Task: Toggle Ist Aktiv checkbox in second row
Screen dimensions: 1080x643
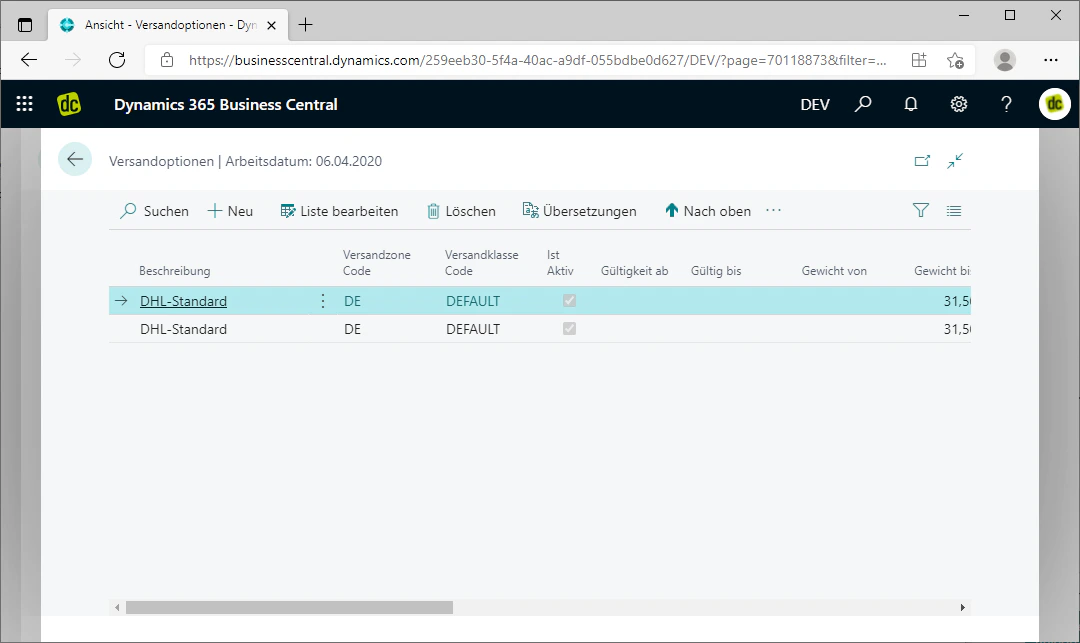Action: click(569, 329)
